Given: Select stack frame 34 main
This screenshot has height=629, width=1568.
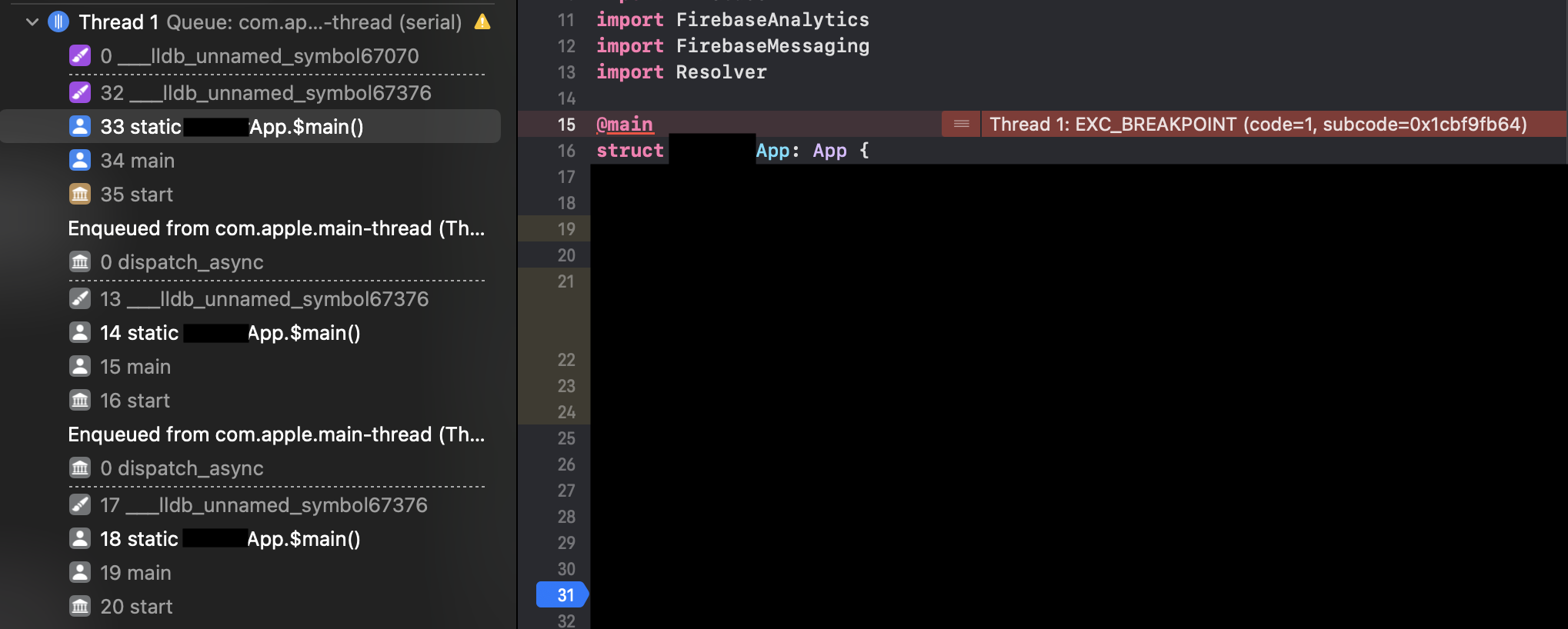Looking at the screenshot, I should 137,161.
